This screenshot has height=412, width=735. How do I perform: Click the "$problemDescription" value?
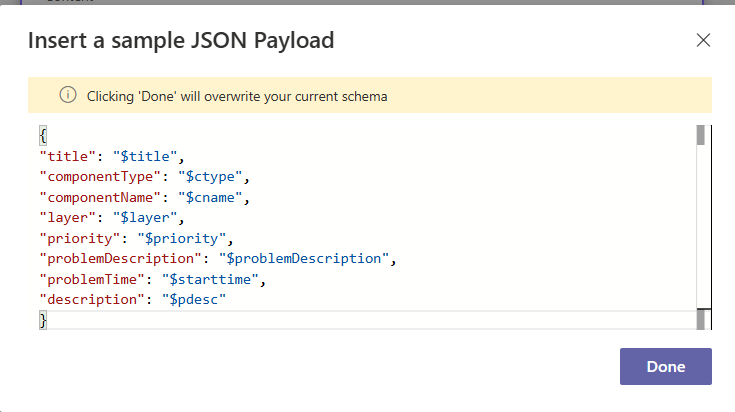click(303, 258)
